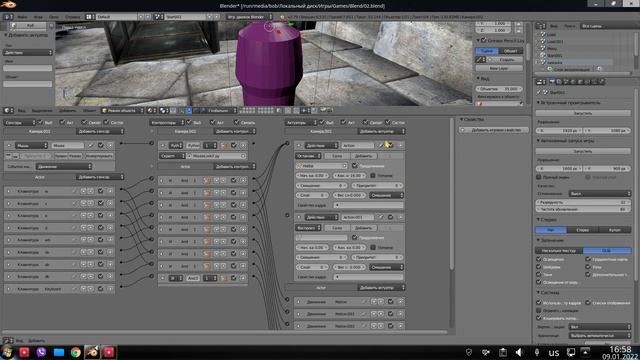Click 'Инвертировать' in the Mouse sensor
The height and width of the screenshot is (360, 640).
click(99, 156)
